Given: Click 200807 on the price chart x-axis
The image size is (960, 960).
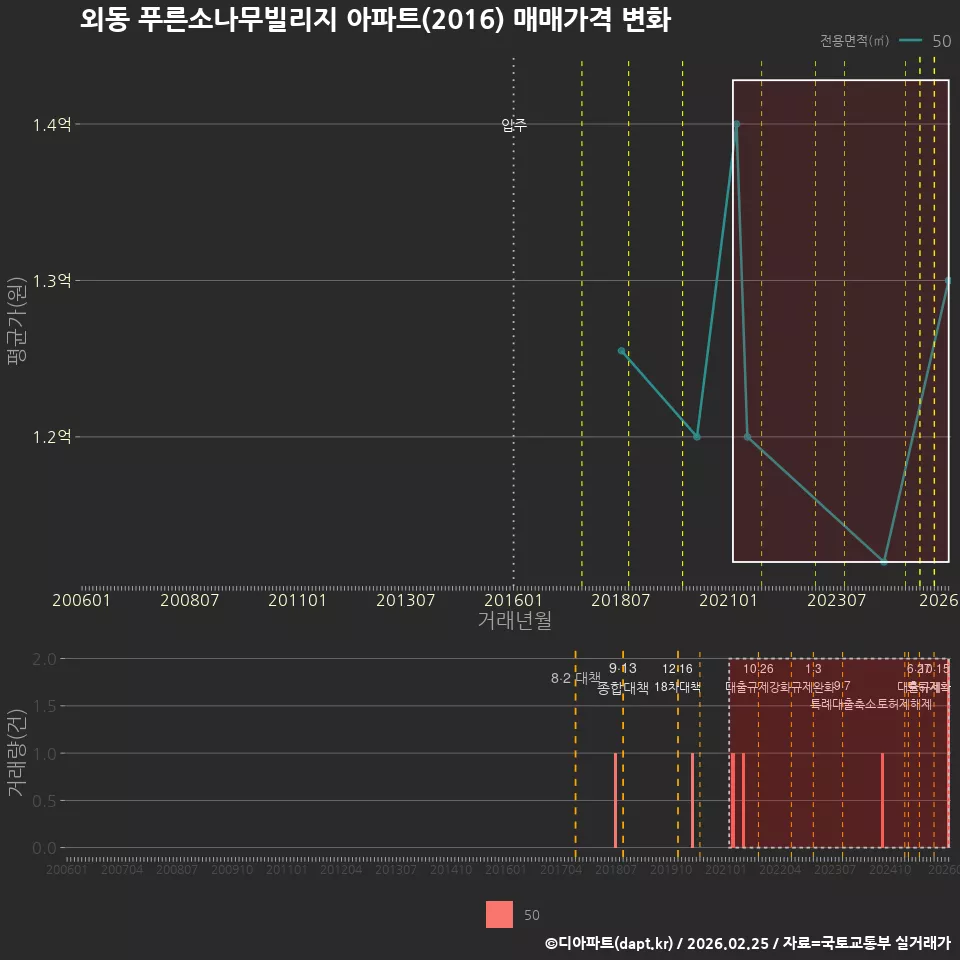Looking at the screenshot, I should pos(189,600).
